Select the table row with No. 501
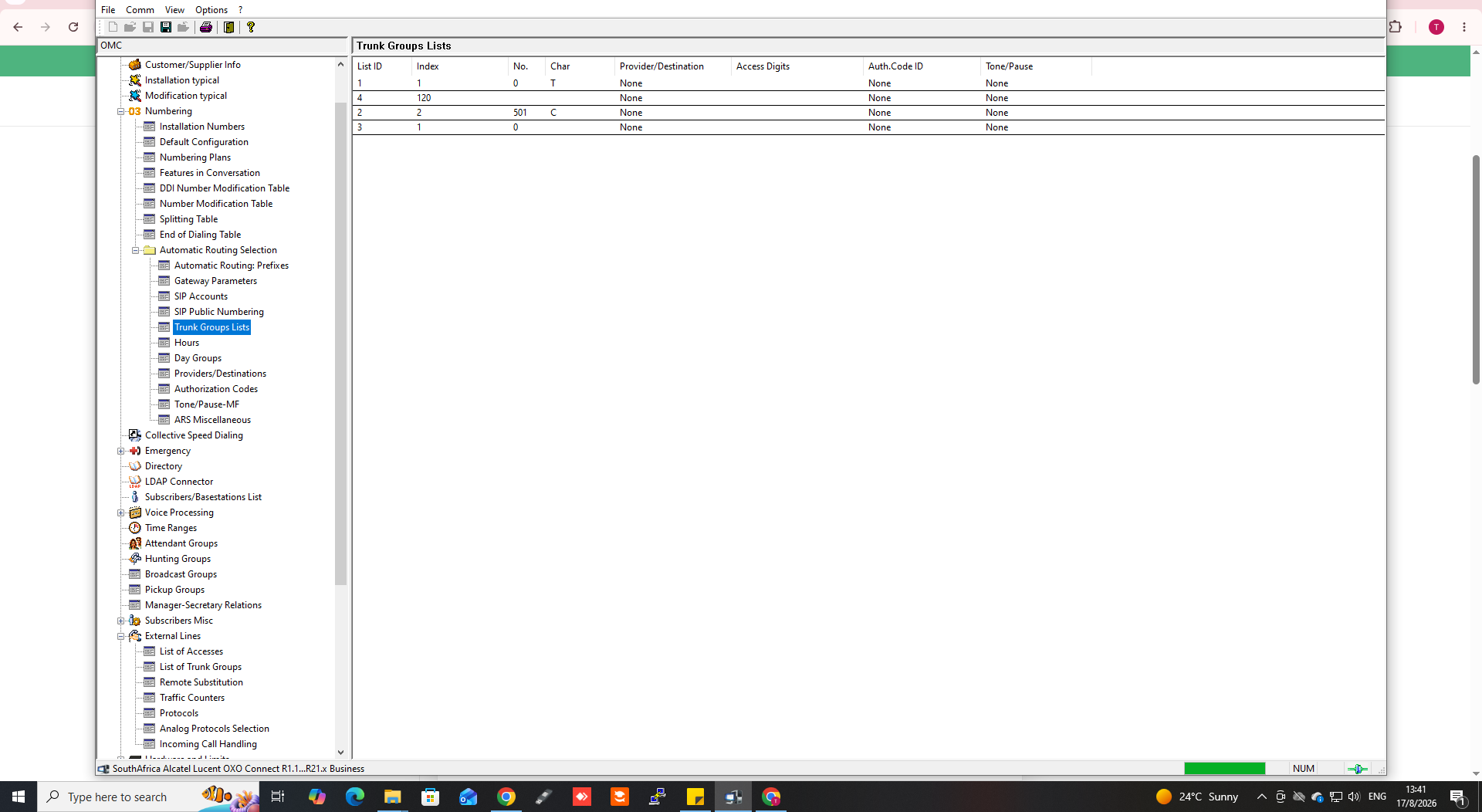Screen dimensions: 1482x812 pos(868,113)
